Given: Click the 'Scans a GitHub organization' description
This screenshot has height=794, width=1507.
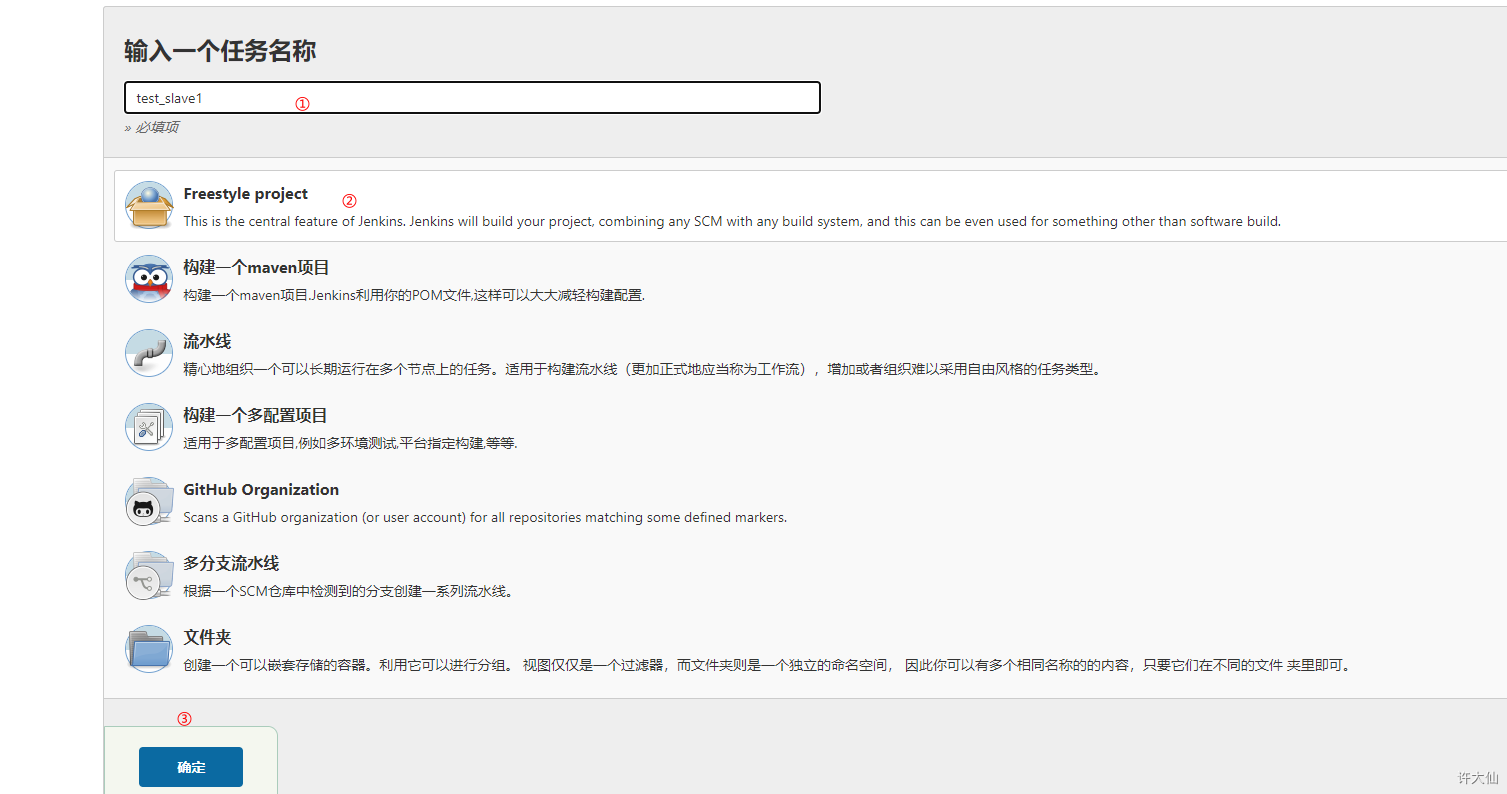Looking at the screenshot, I should point(485,518).
